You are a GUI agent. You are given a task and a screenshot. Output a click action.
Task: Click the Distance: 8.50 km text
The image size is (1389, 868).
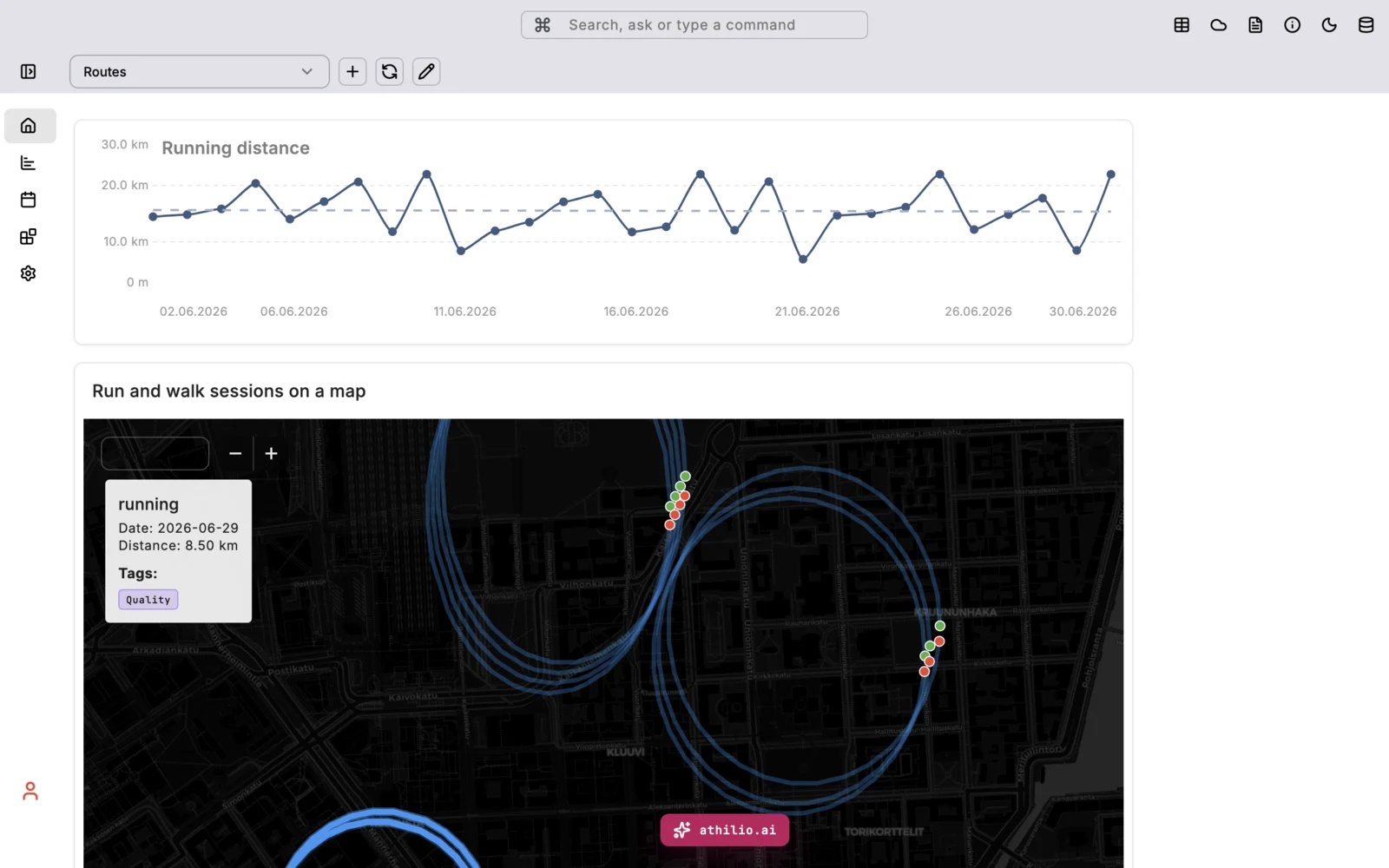point(178,546)
